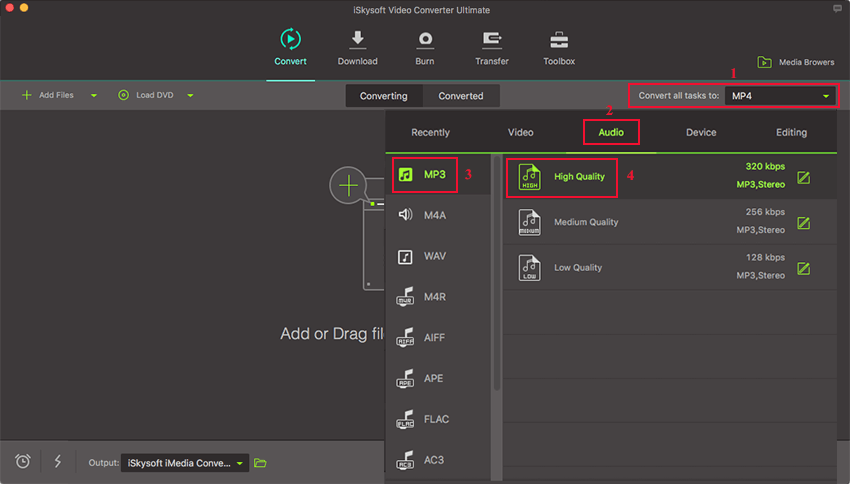This screenshot has width=850, height=484.
Task: Open the Toolbox section
Action: 559,40
